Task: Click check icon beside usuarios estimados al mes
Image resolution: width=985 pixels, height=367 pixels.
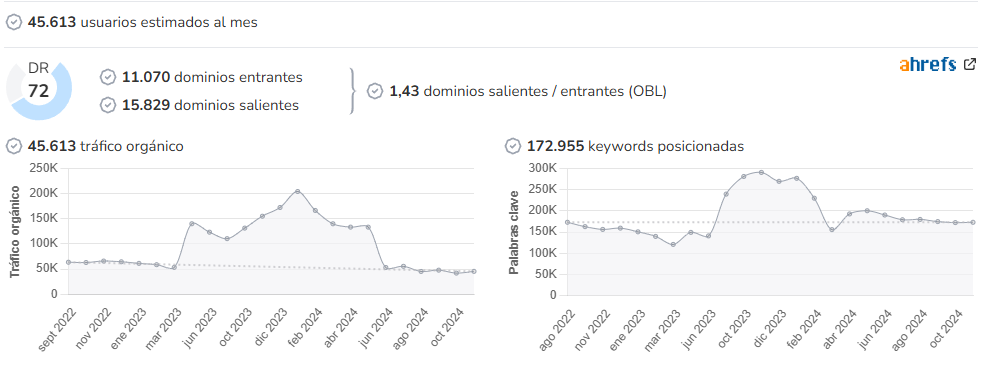Action: point(14,23)
